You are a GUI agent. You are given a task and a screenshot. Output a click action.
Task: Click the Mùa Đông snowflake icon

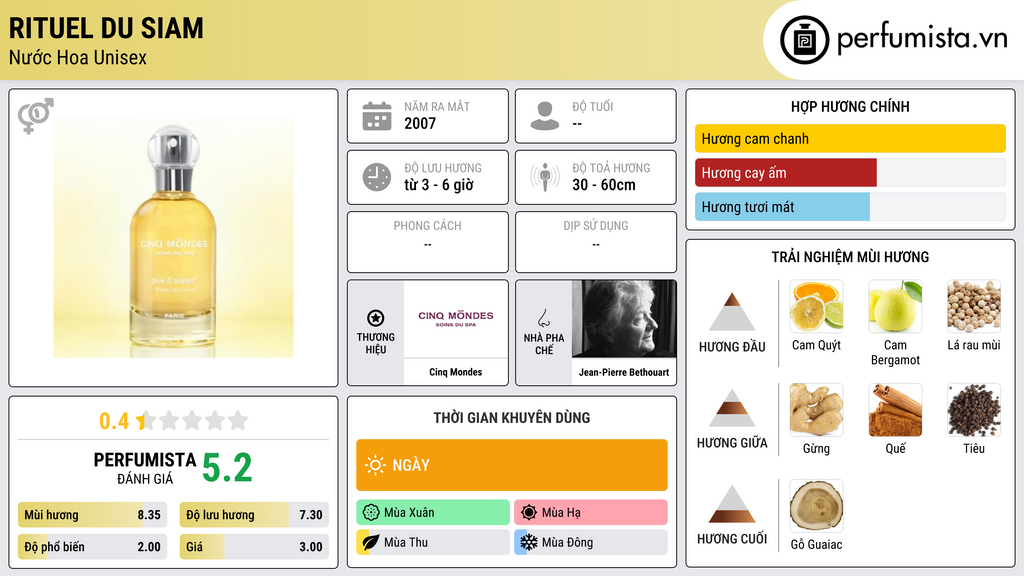(x=529, y=542)
